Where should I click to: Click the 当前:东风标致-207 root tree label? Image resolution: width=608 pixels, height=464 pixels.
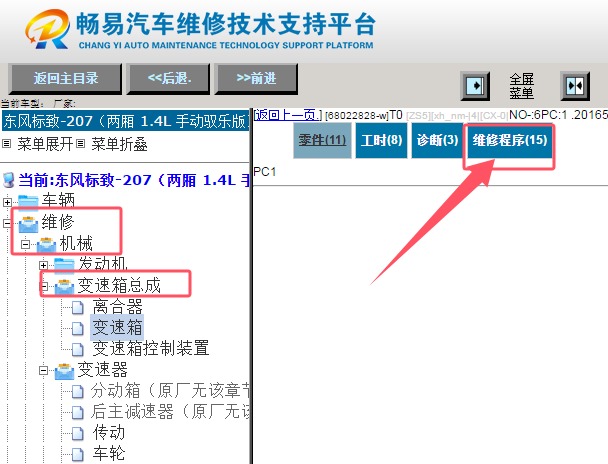[133, 180]
